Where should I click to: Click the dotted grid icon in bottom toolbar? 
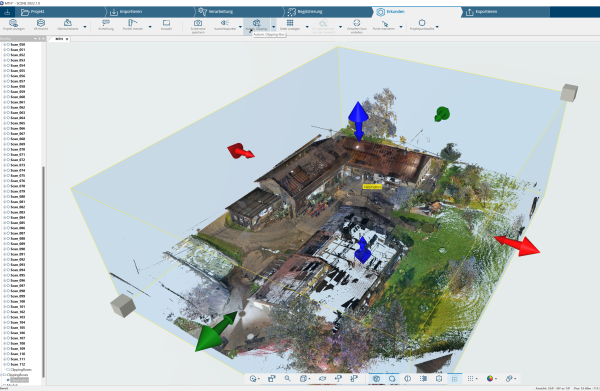point(471,378)
